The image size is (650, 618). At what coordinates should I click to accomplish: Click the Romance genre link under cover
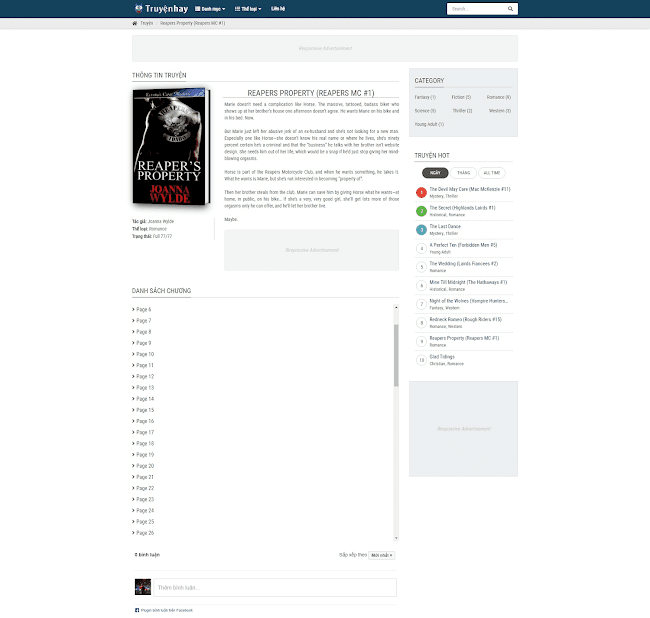click(x=158, y=229)
